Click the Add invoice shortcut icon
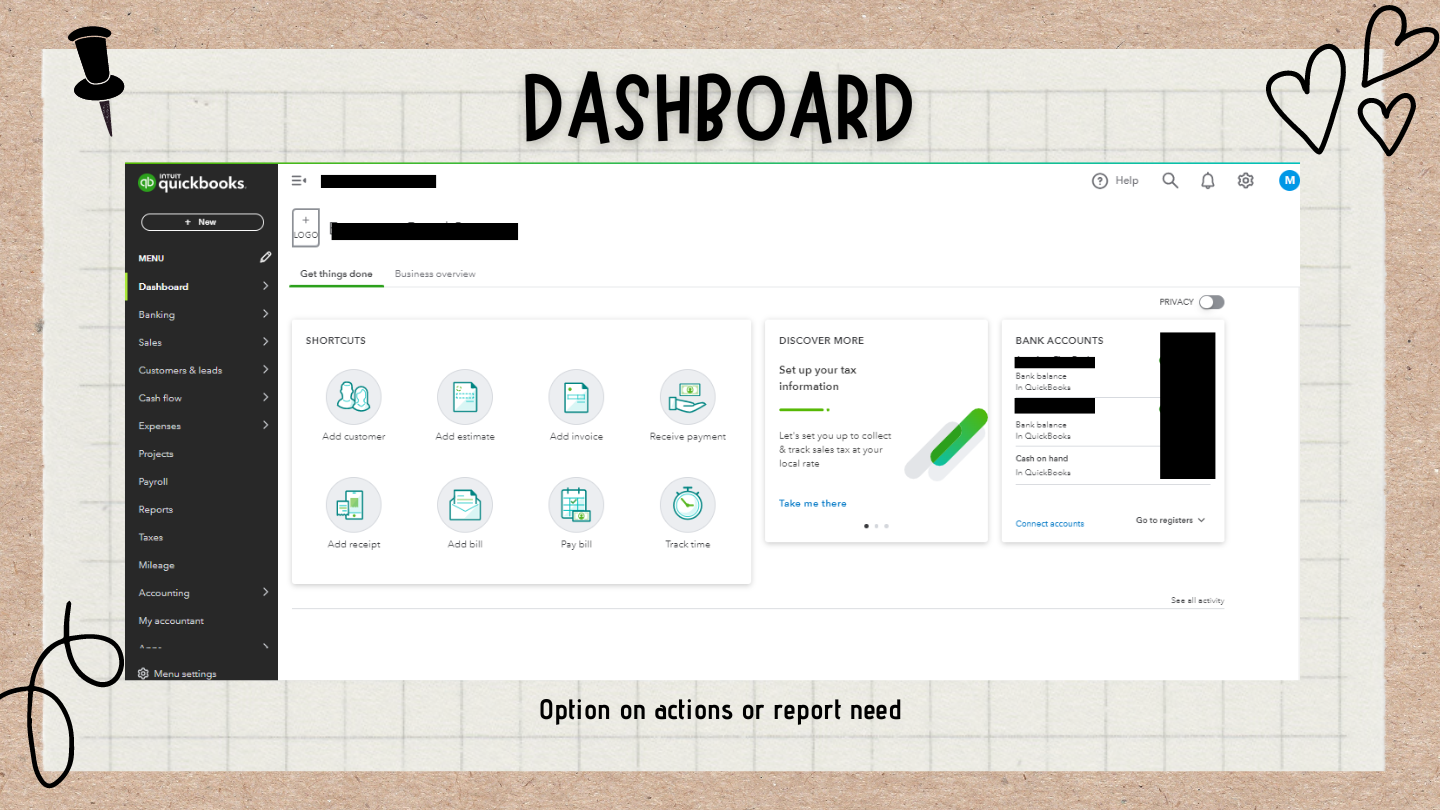This screenshot has width=1440, height=810. coord(576,397)
